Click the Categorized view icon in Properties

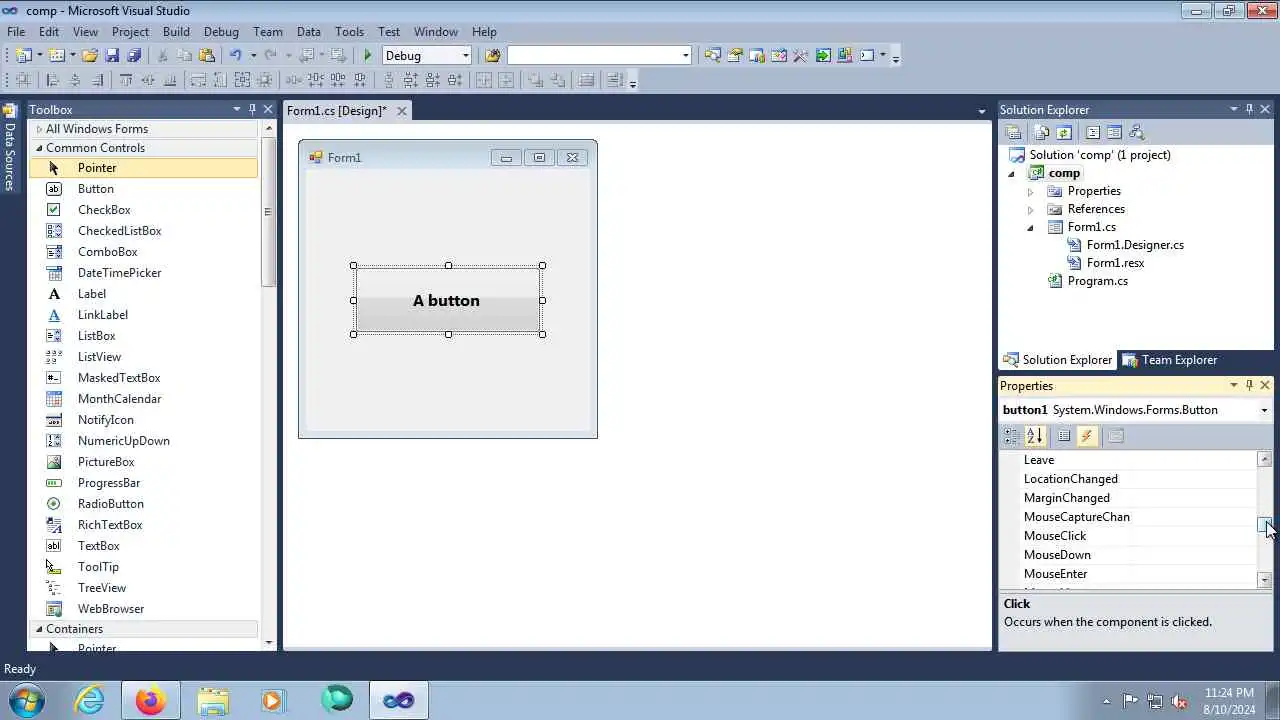(x=1012, y=436)
